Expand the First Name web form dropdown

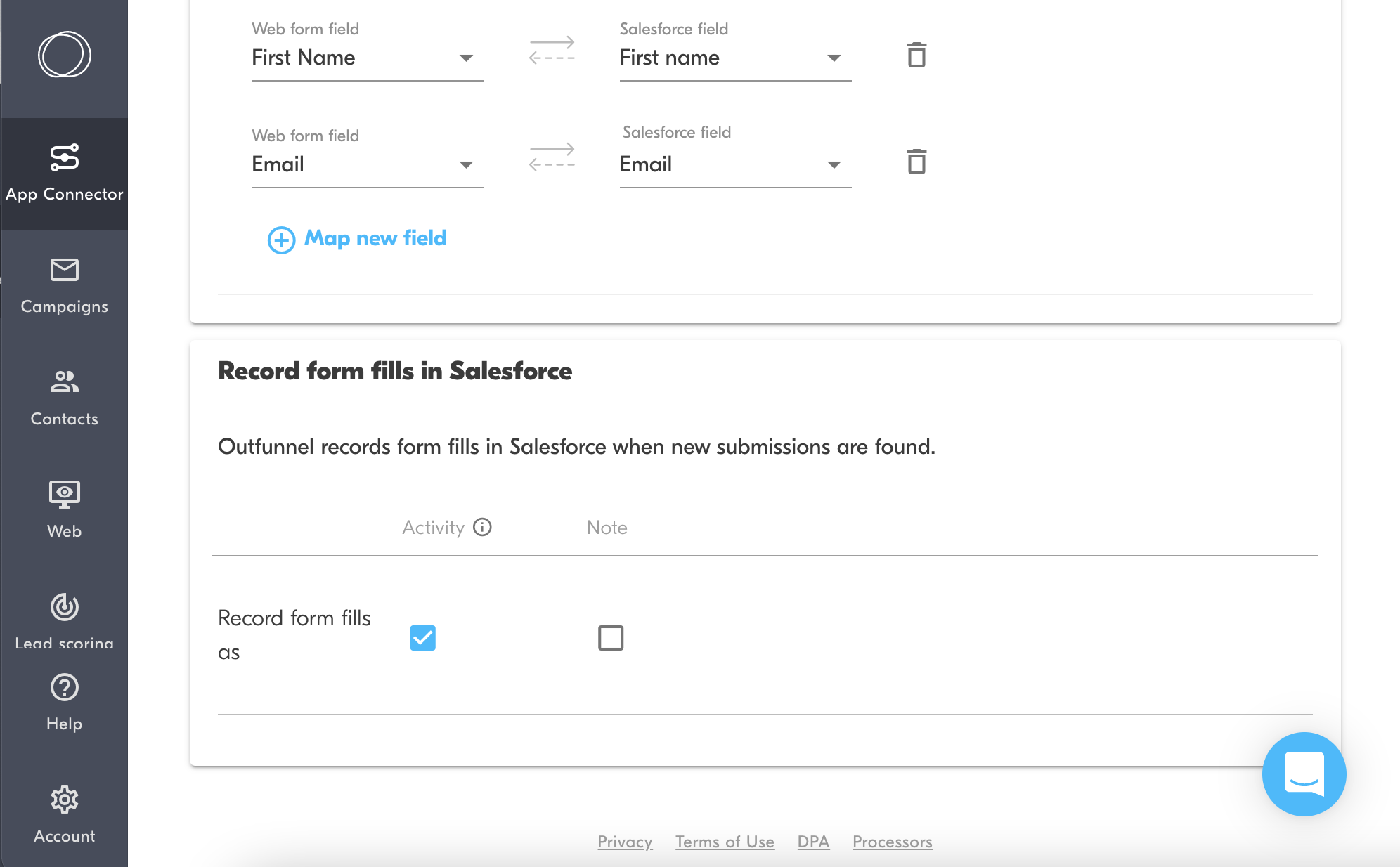pyautogui.click(x=465, y=58)
